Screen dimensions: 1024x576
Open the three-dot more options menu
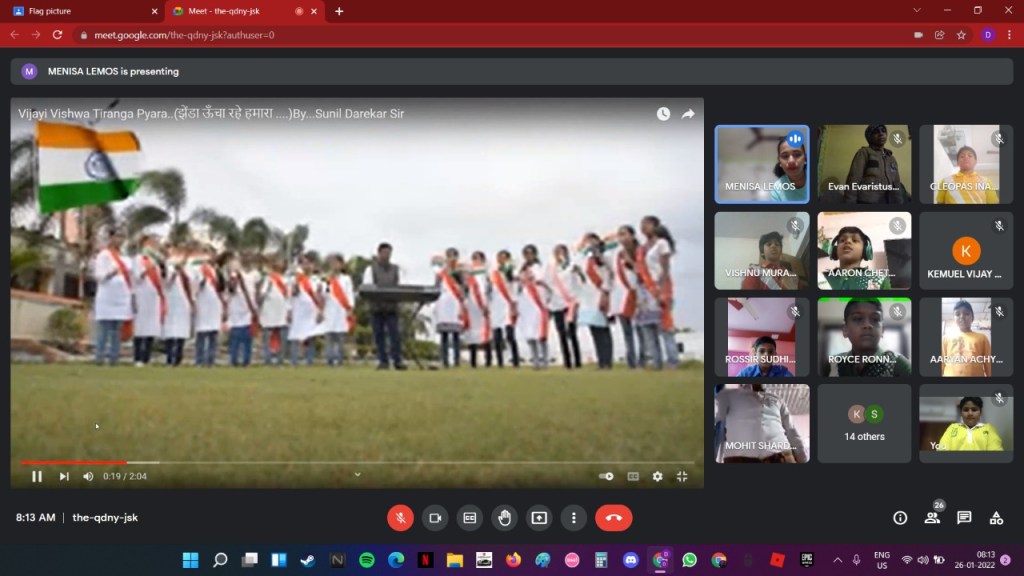click(x=573, y=517)
